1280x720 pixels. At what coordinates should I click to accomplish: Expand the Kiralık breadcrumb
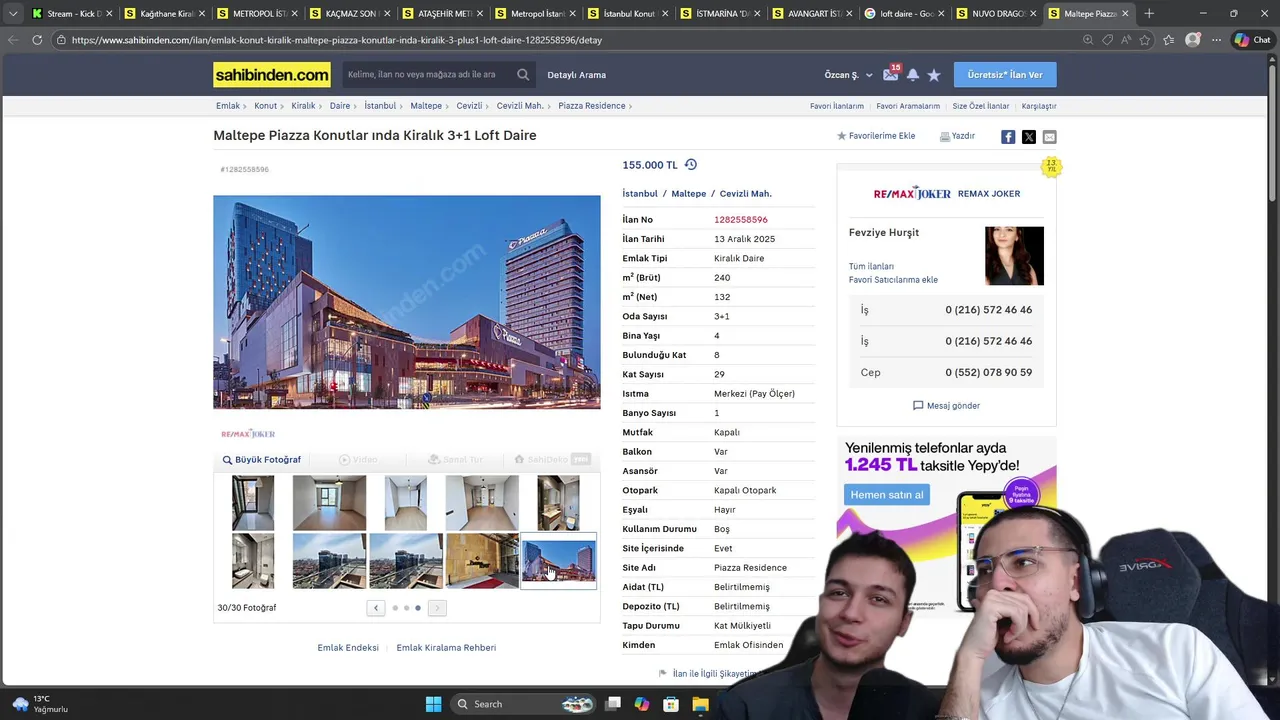click(307, 106)
